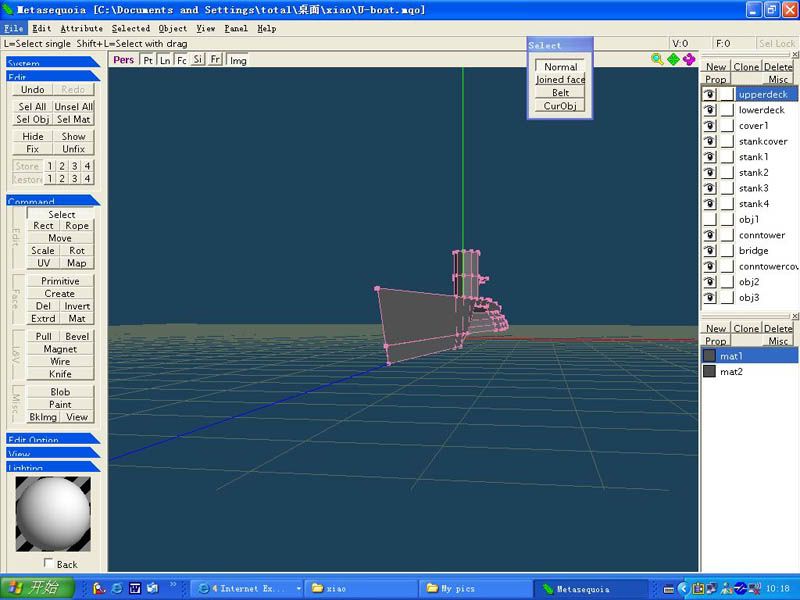Click the Undo button
The height and width of the screenshot is (600, 800).
point(33,90)
